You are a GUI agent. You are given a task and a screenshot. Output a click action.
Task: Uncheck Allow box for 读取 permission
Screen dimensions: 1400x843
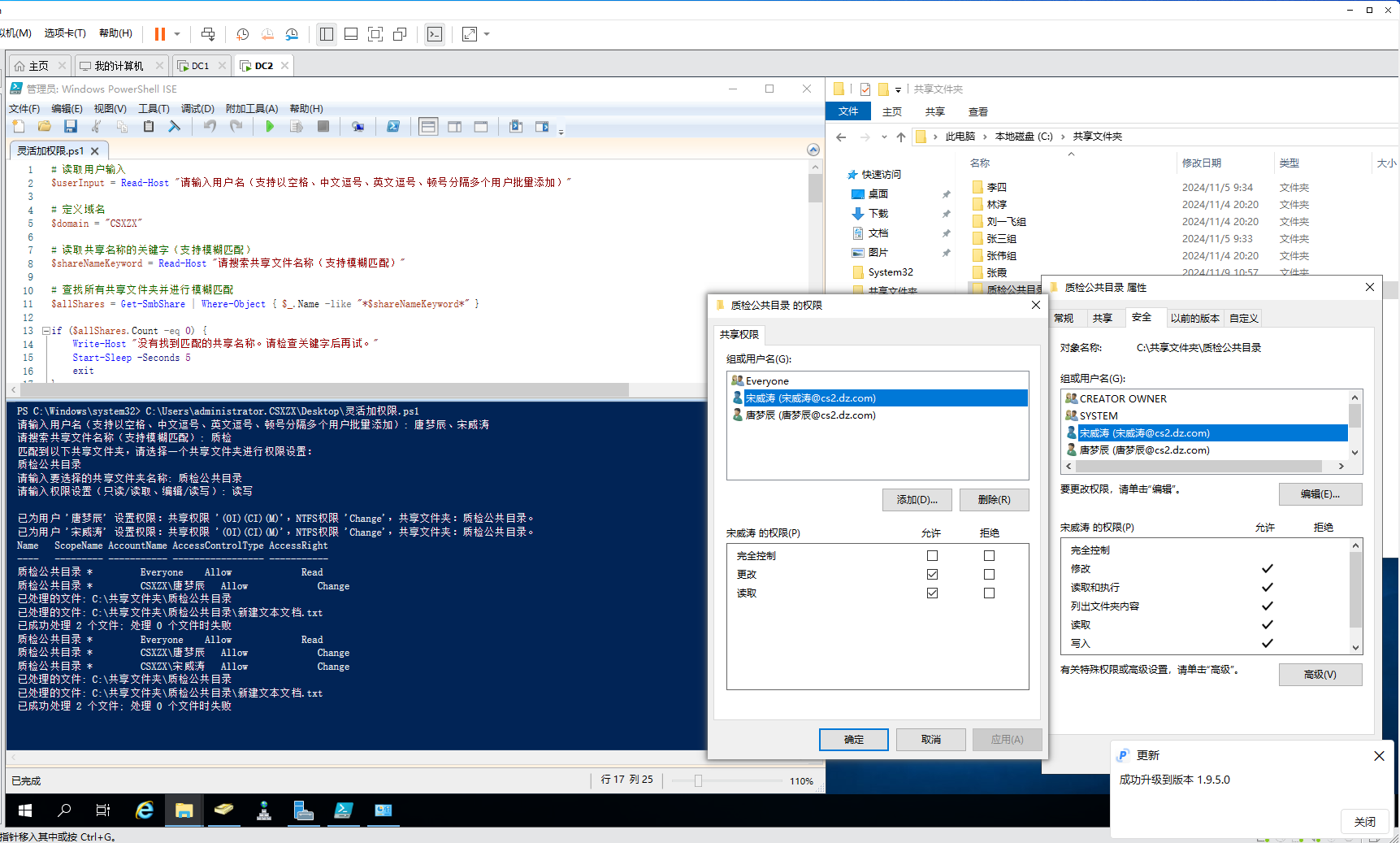tap(932, 593)
